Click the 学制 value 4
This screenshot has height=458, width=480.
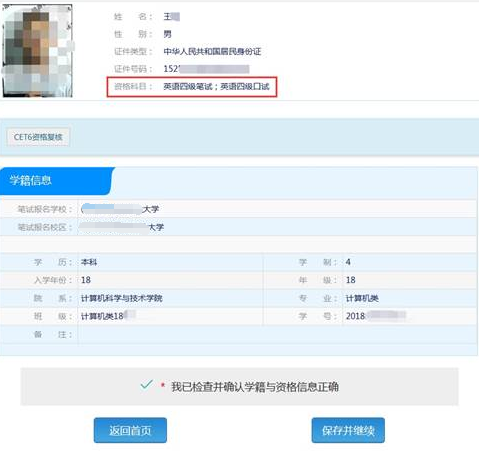[x=348, y=262]
